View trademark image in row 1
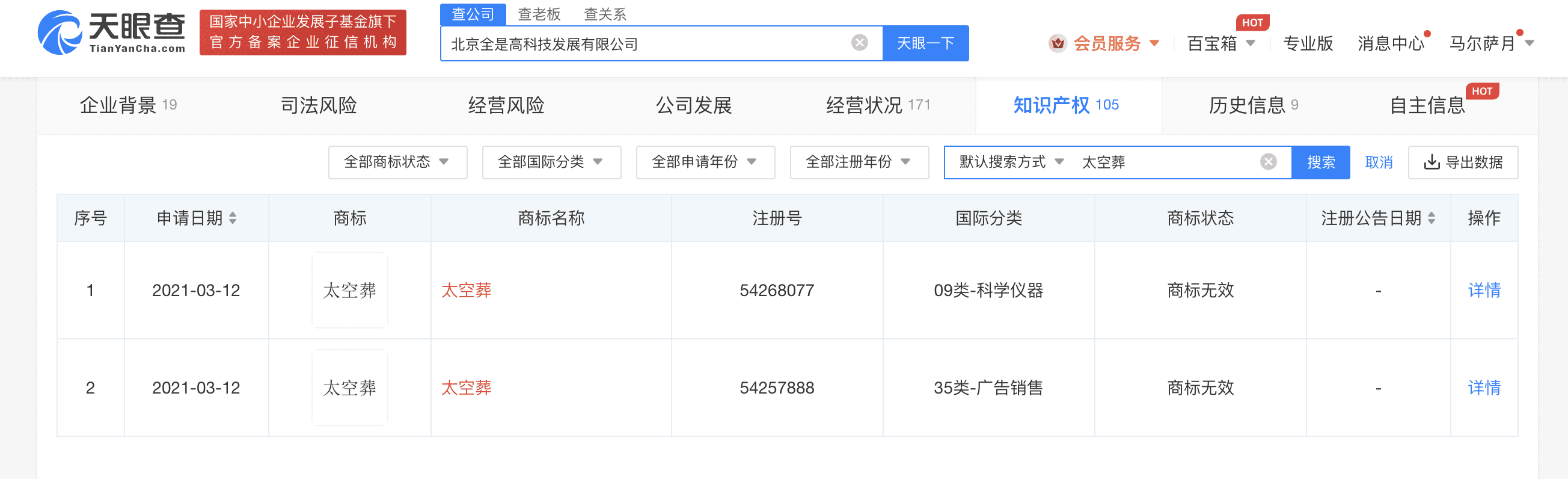Viewport: 1568px width, 479px height. 349,290
